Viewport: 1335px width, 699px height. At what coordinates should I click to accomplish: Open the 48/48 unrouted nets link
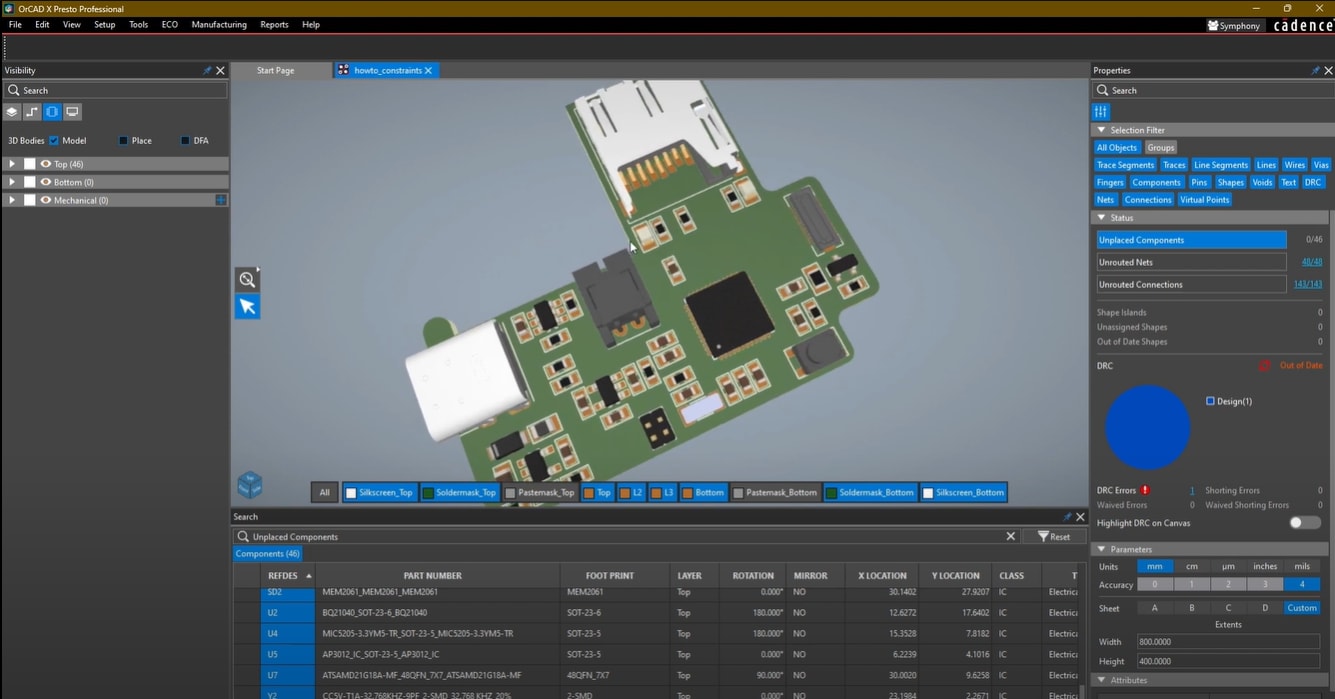tap(1312, 262)
